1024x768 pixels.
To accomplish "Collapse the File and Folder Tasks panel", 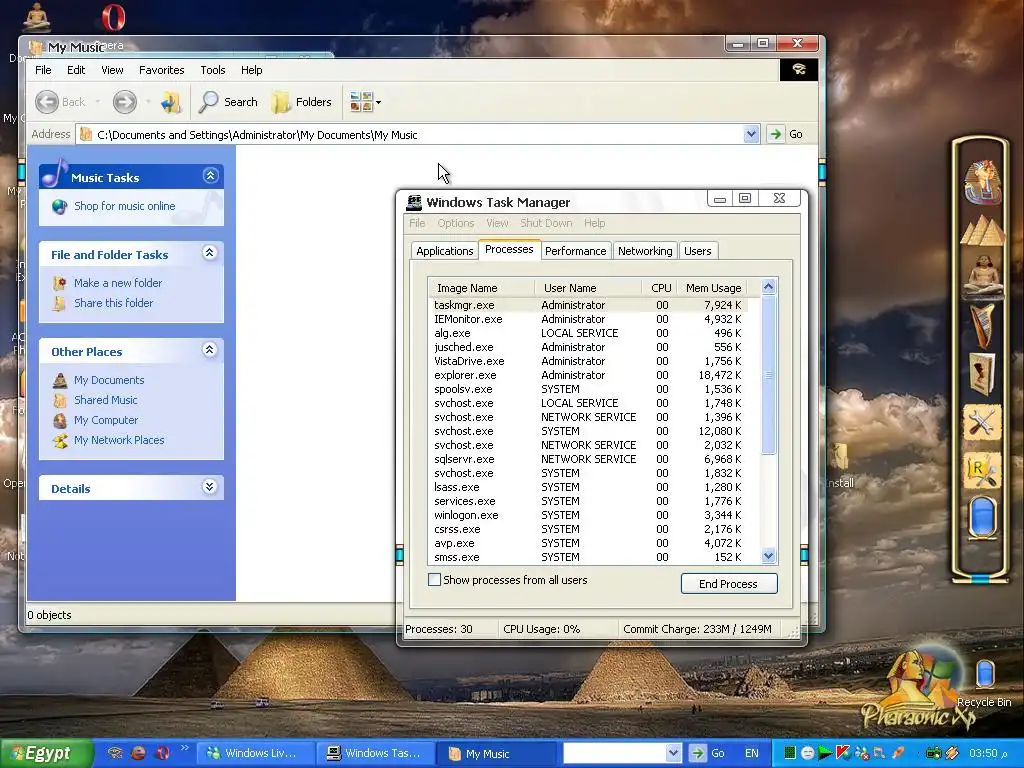I will [x=210, y=253].
